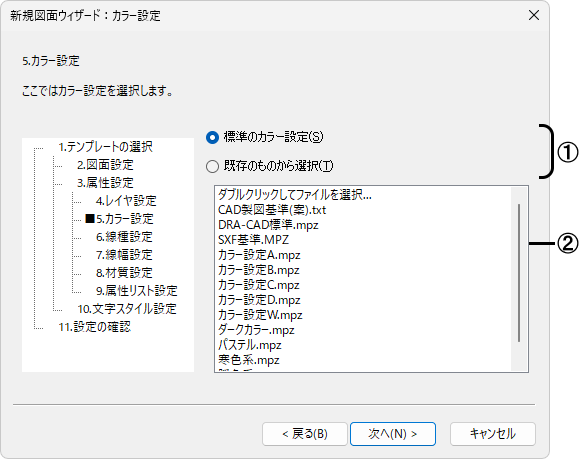Select 11.設定の確認 in tree
Image resolution: width=580 pixels, height=459 pixels.
(95, 327)
